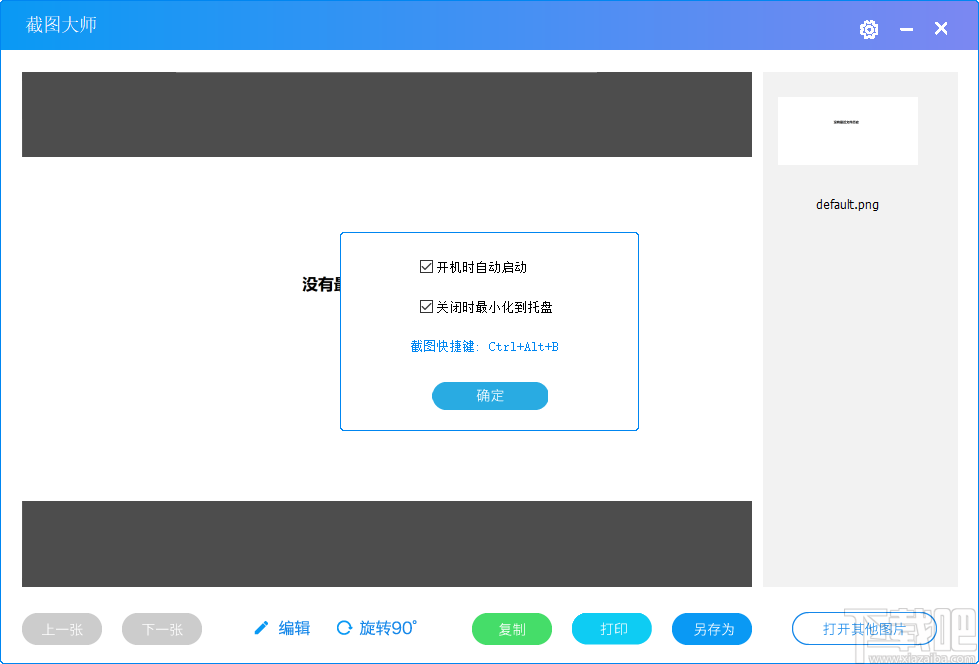This screenshot has height=664, width=979.
Task: Open the 打开其他图片 button
Action: coord(862,628)
